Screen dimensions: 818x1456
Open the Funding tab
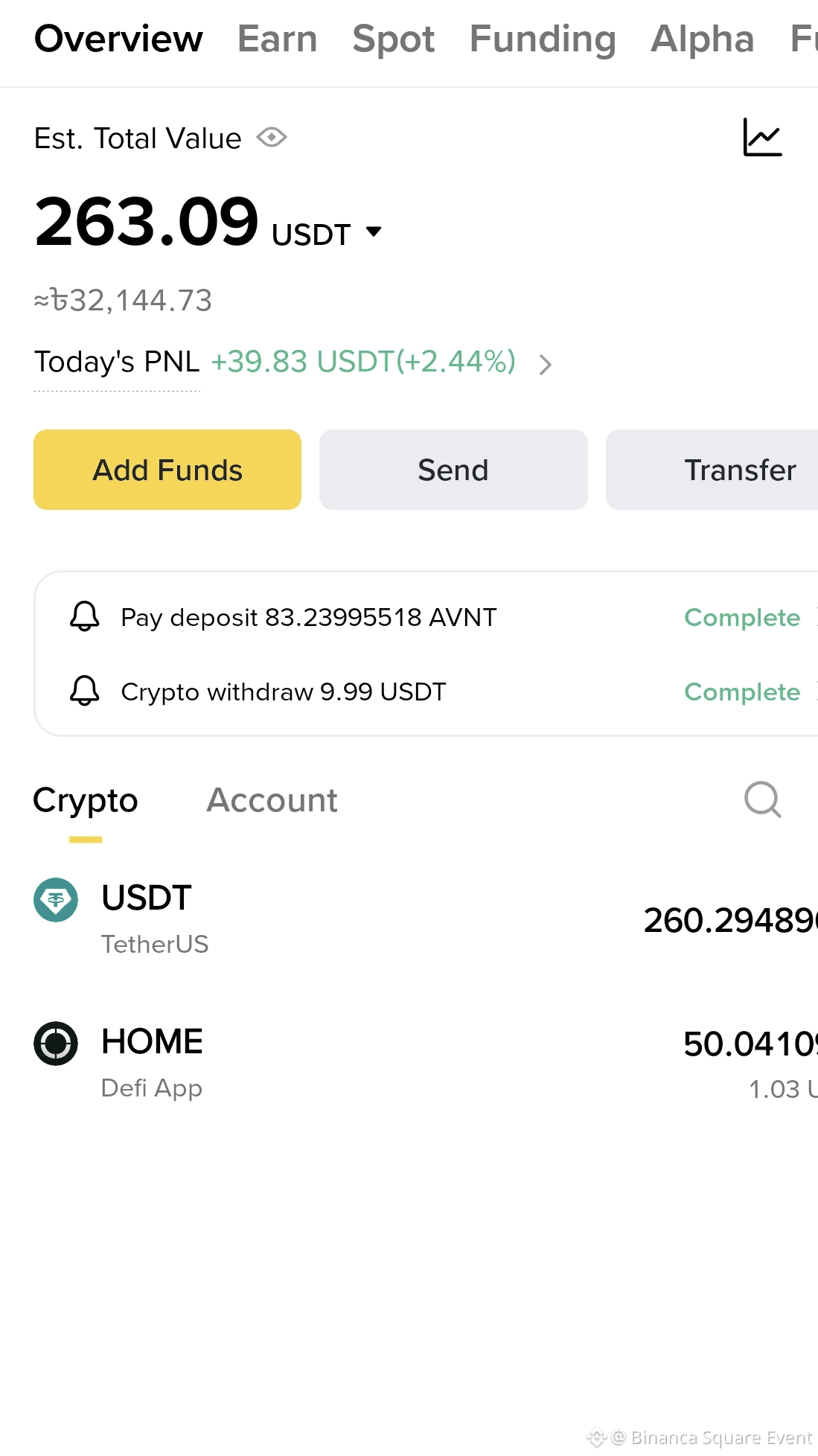click(543, 39)
